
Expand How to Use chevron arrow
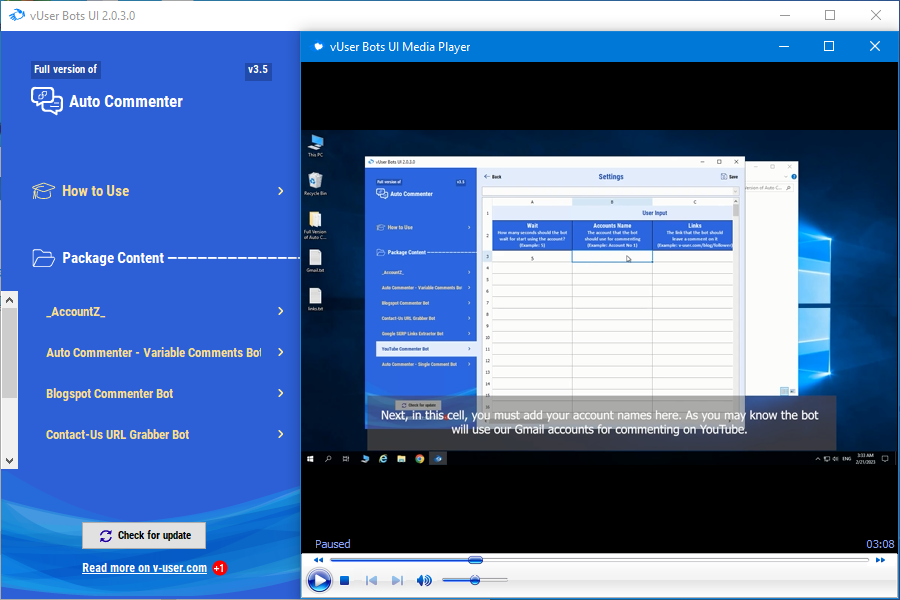pyautogui.click(x=281, y=191)
